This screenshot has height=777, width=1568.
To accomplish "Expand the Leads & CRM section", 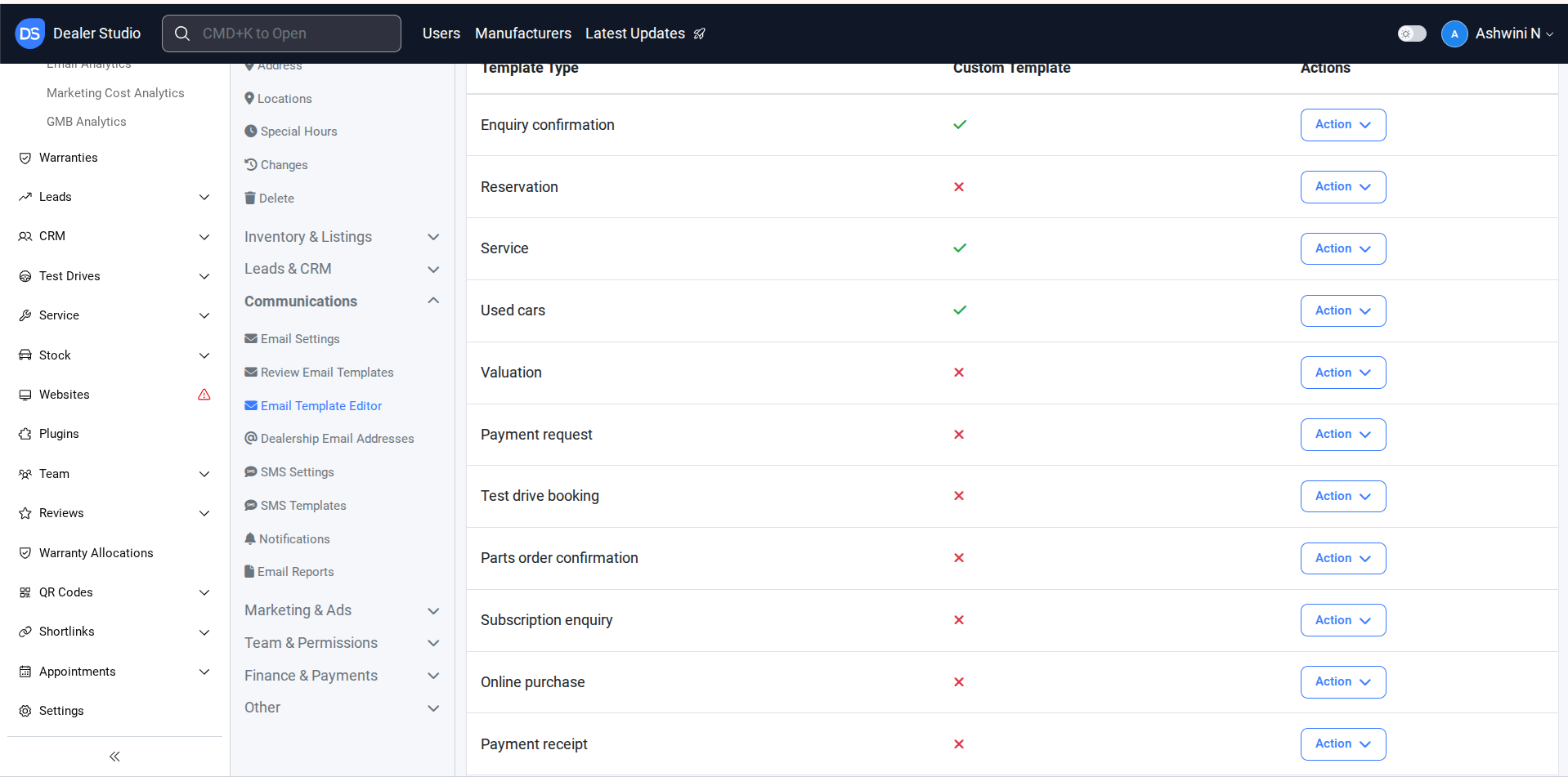I will pyautogui.click(x=342, y=269).
